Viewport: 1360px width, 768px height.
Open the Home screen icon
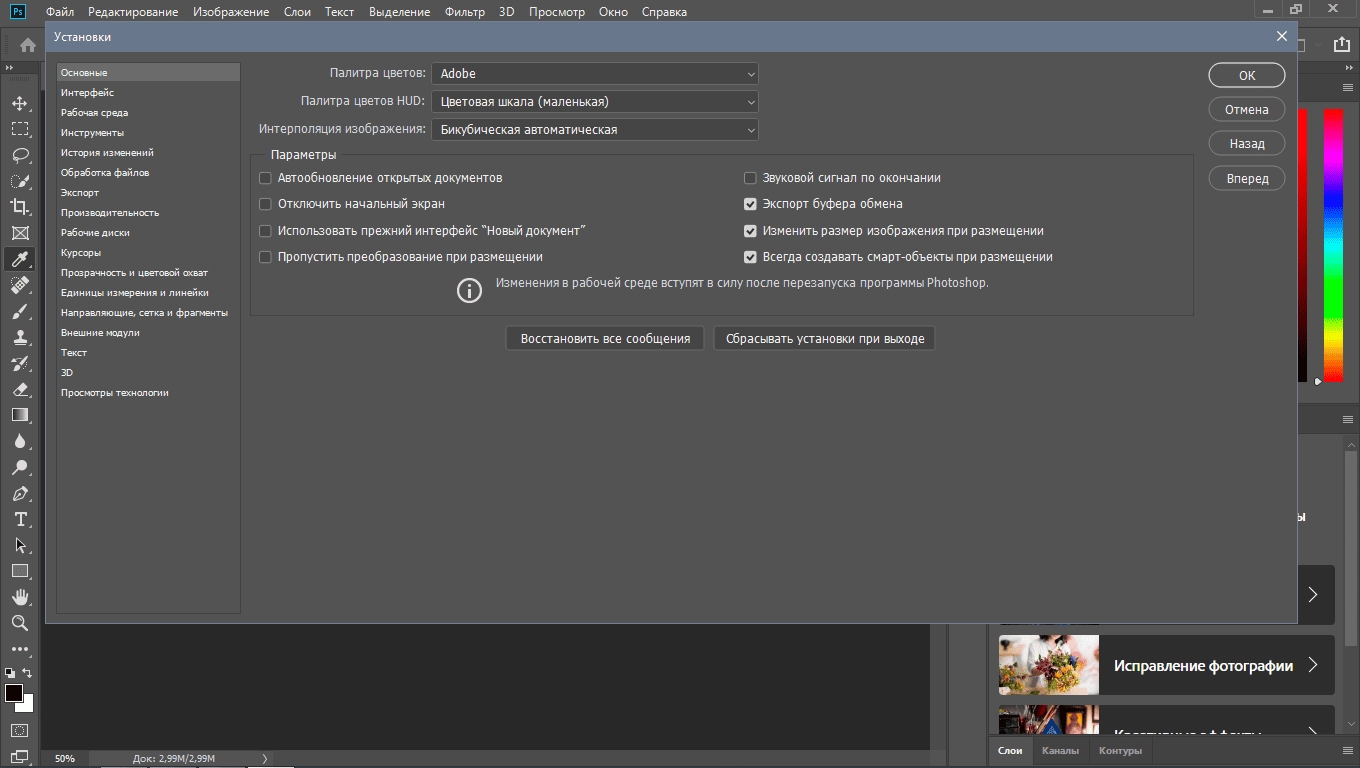pyautogui.click(x=28, y=45)
